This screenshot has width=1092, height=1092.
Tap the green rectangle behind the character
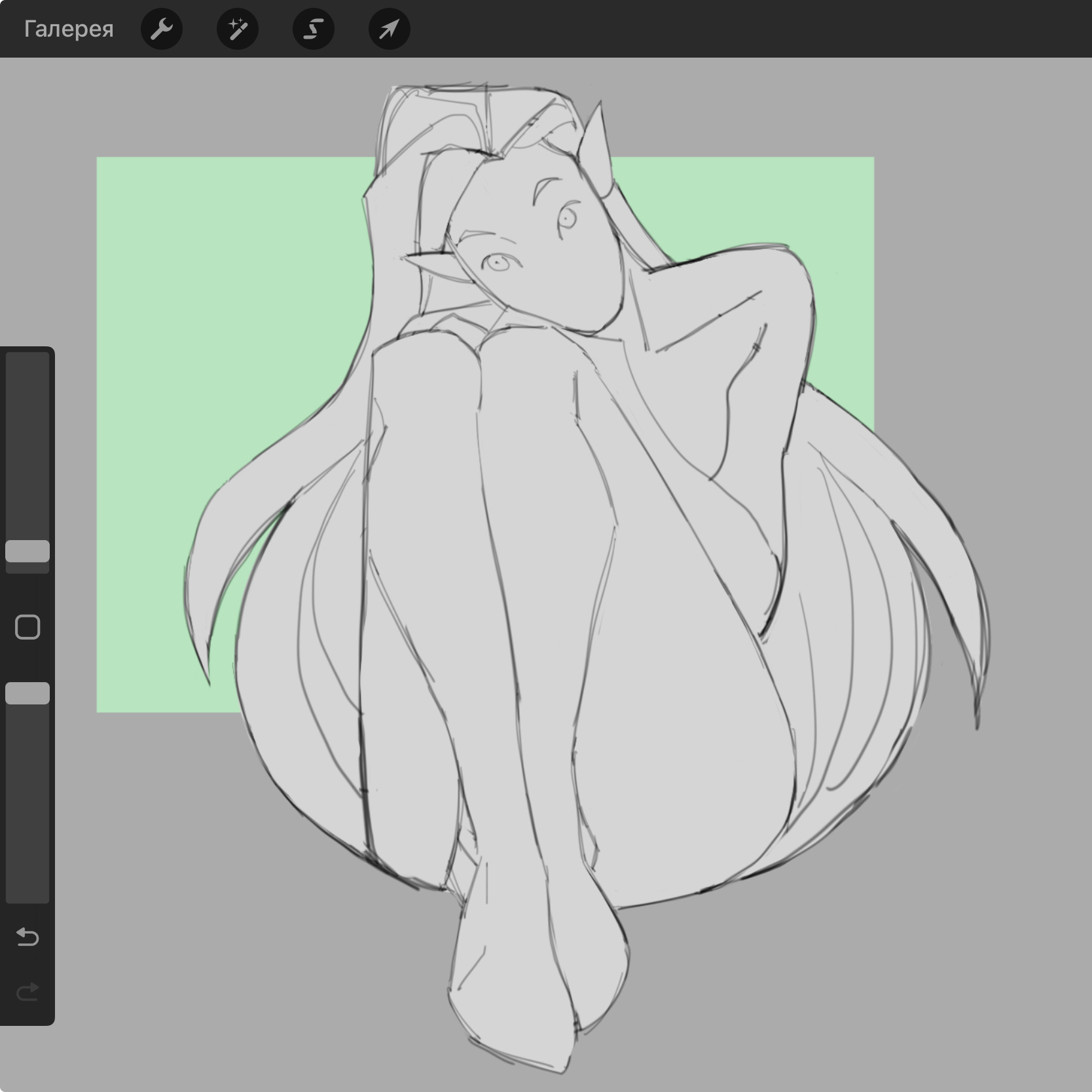(196, 295)
